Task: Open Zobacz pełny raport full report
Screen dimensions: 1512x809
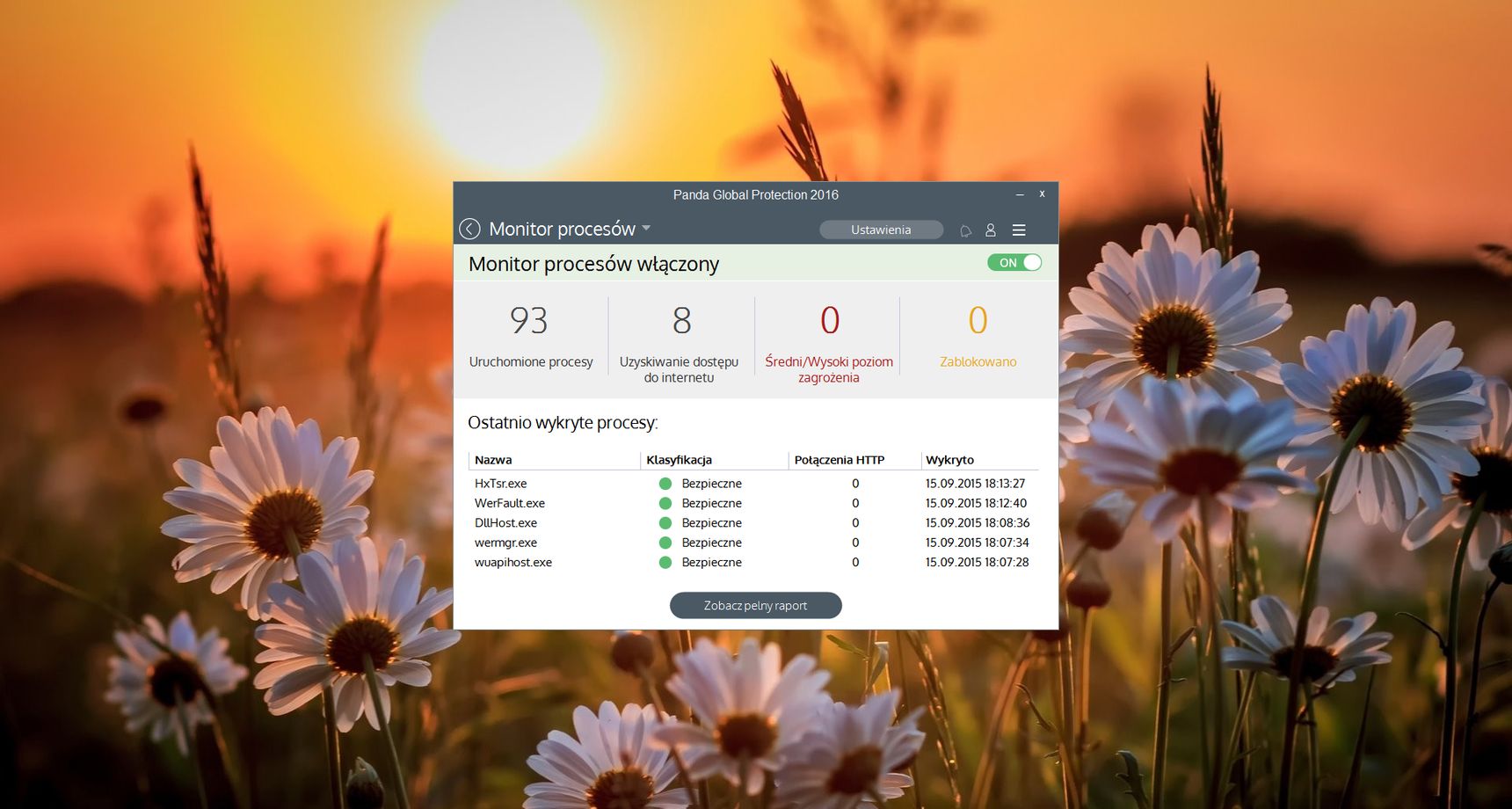Action: (755, 606)
